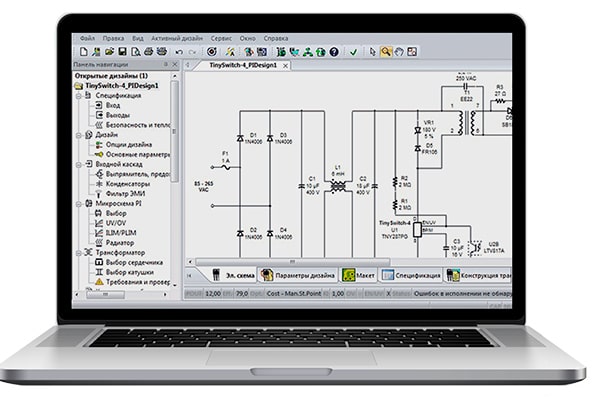Click the status bar value 12,00
Image resolution: width=600 pixels, height=397 pixels.
(213, 294)
